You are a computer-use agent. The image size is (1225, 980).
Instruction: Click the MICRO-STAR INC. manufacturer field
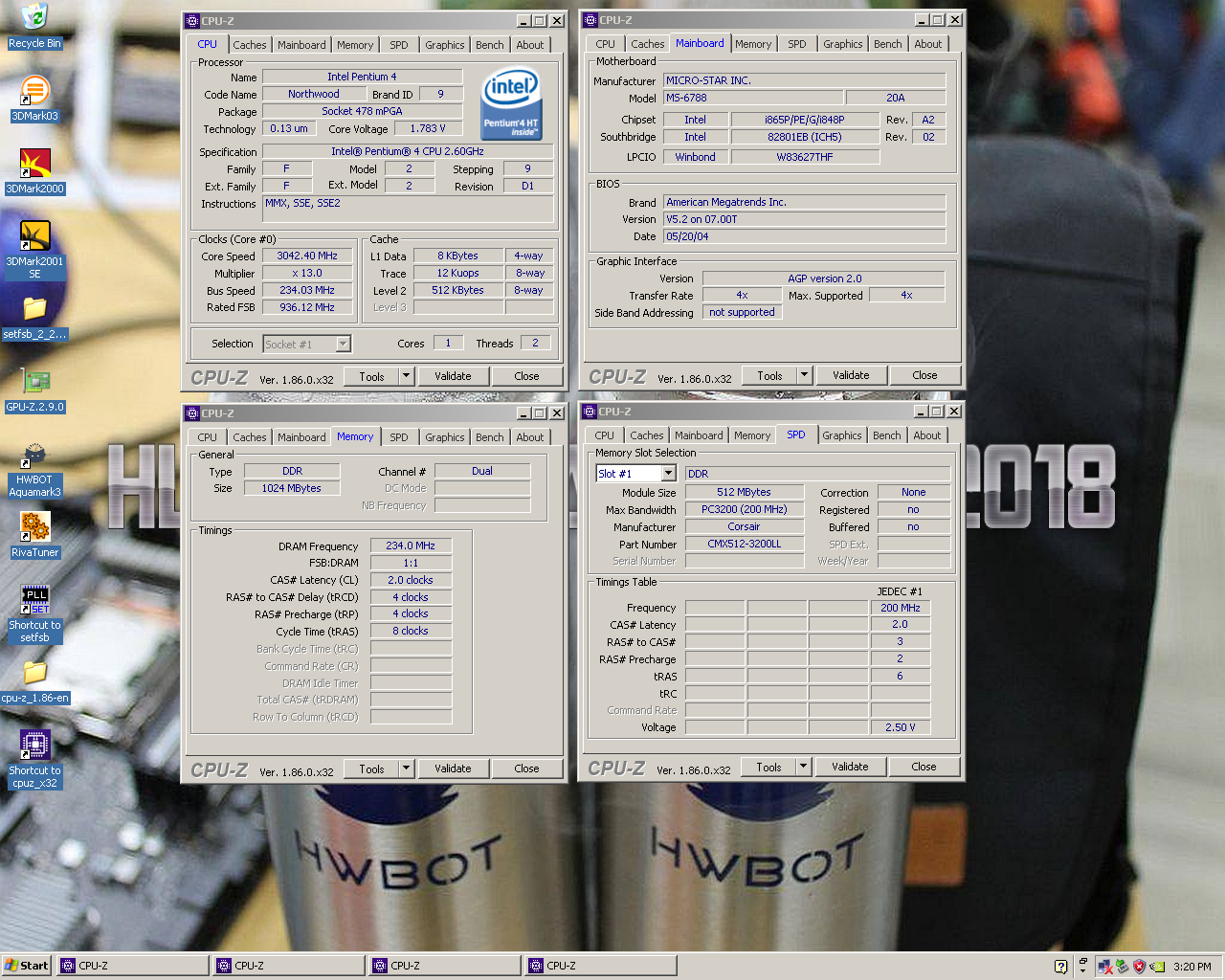805,80
